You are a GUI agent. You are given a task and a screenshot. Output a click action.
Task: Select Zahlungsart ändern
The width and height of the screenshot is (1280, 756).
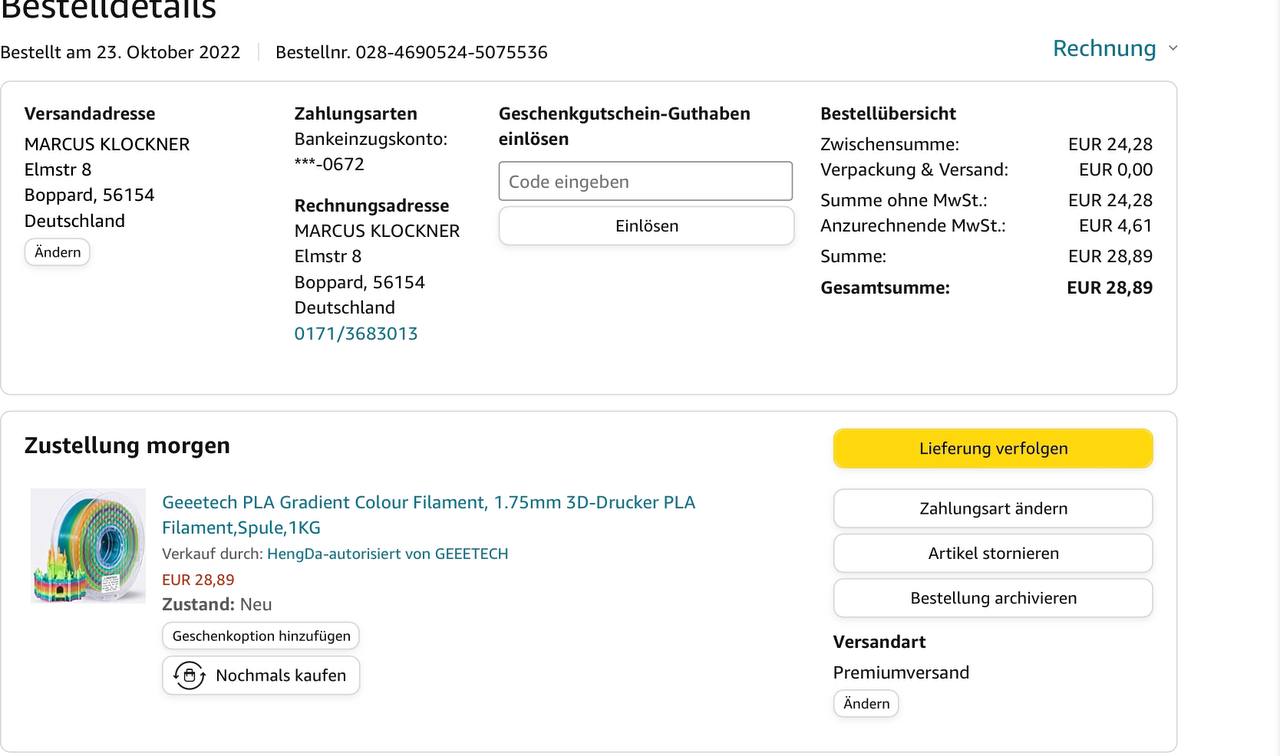pos(993,508)
